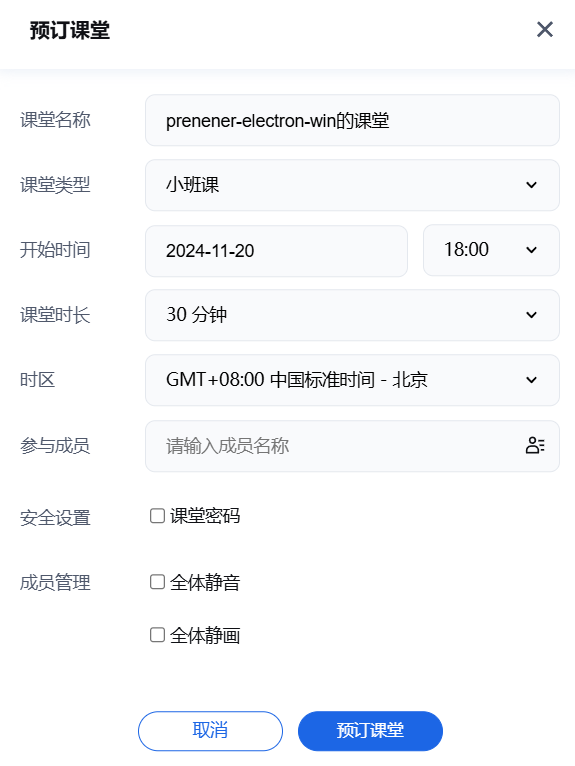Open the 18:00 start time dropdown
Screen dimensions: 575x766
click(491, 250)
